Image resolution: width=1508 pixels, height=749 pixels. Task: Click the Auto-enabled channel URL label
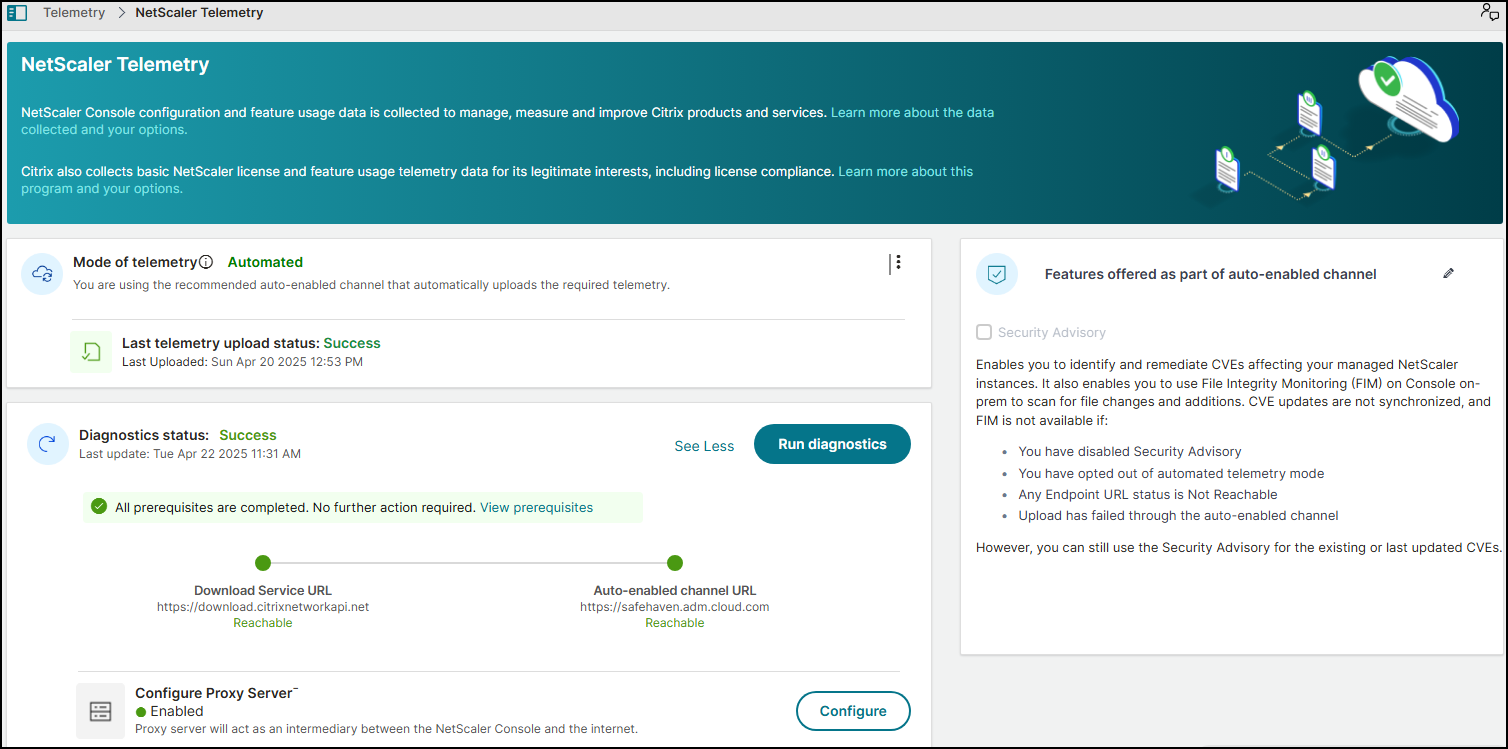[x=675, y=590]
